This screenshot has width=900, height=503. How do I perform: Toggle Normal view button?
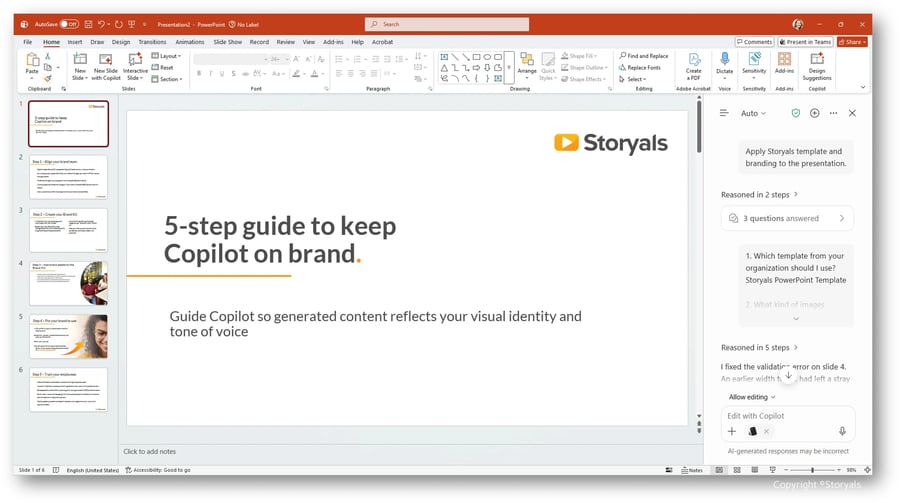point(719,470)
